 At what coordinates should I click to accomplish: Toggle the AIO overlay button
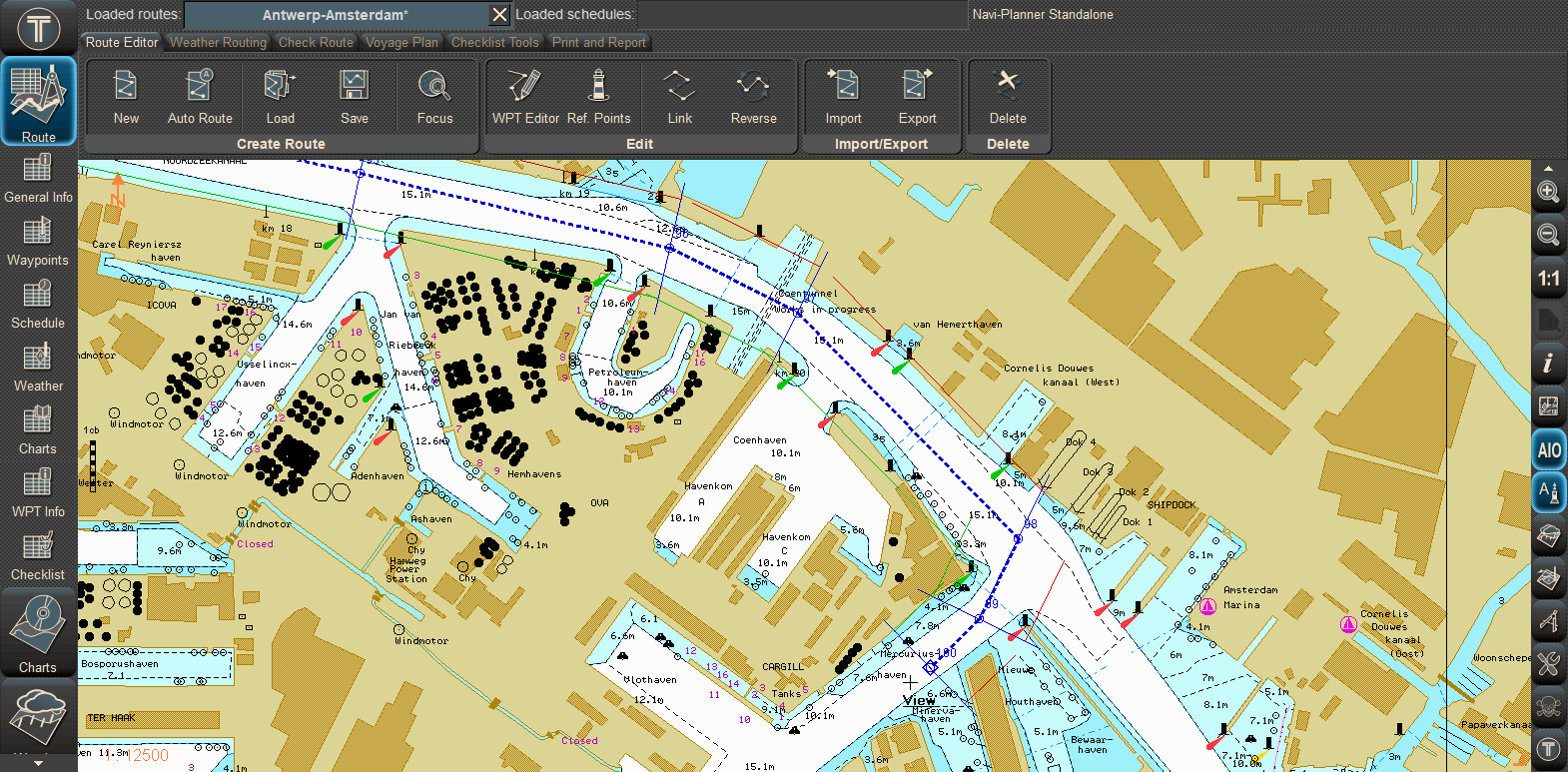1548,450
